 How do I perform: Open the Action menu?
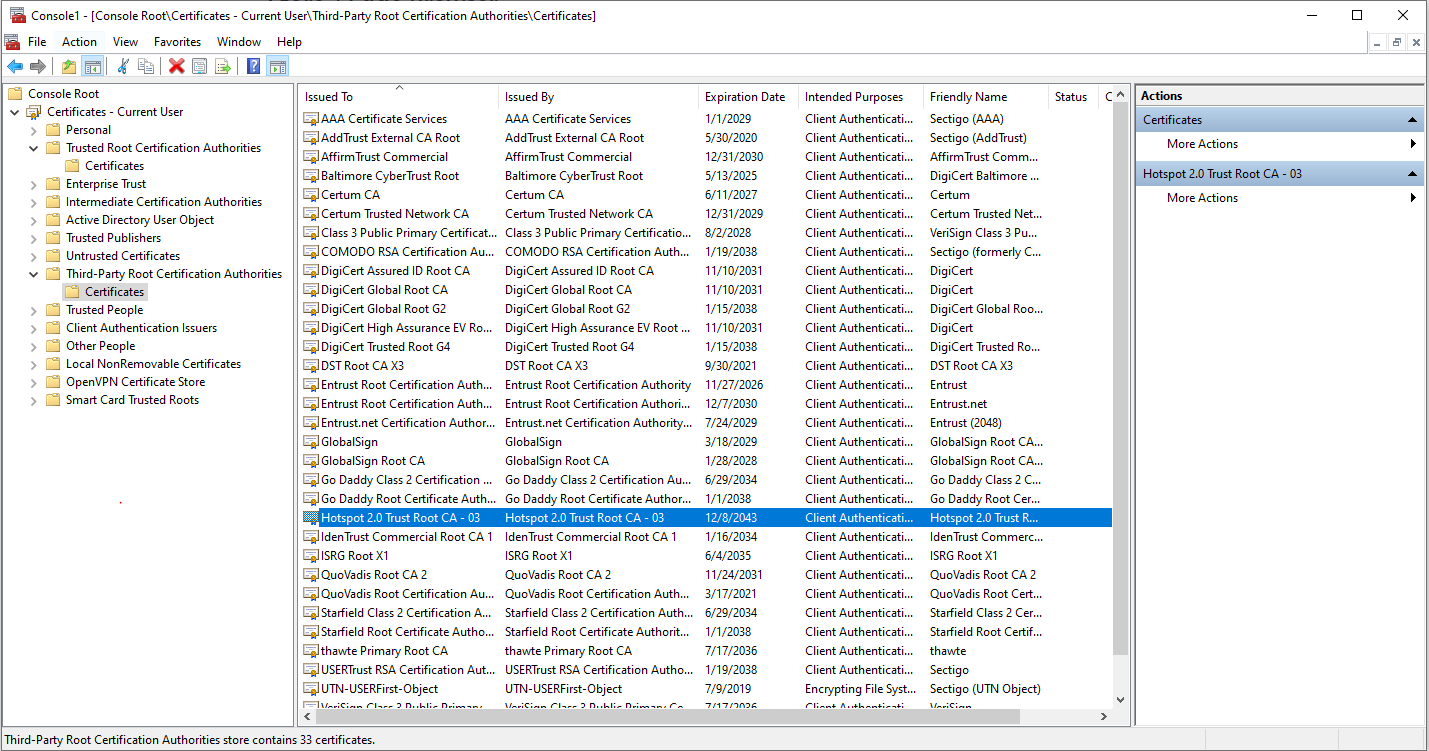(79, 42)
